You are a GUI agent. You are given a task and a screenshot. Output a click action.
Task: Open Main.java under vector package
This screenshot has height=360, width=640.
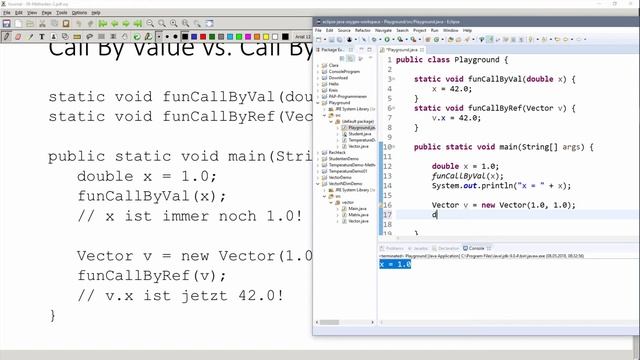tap(357, 209)
